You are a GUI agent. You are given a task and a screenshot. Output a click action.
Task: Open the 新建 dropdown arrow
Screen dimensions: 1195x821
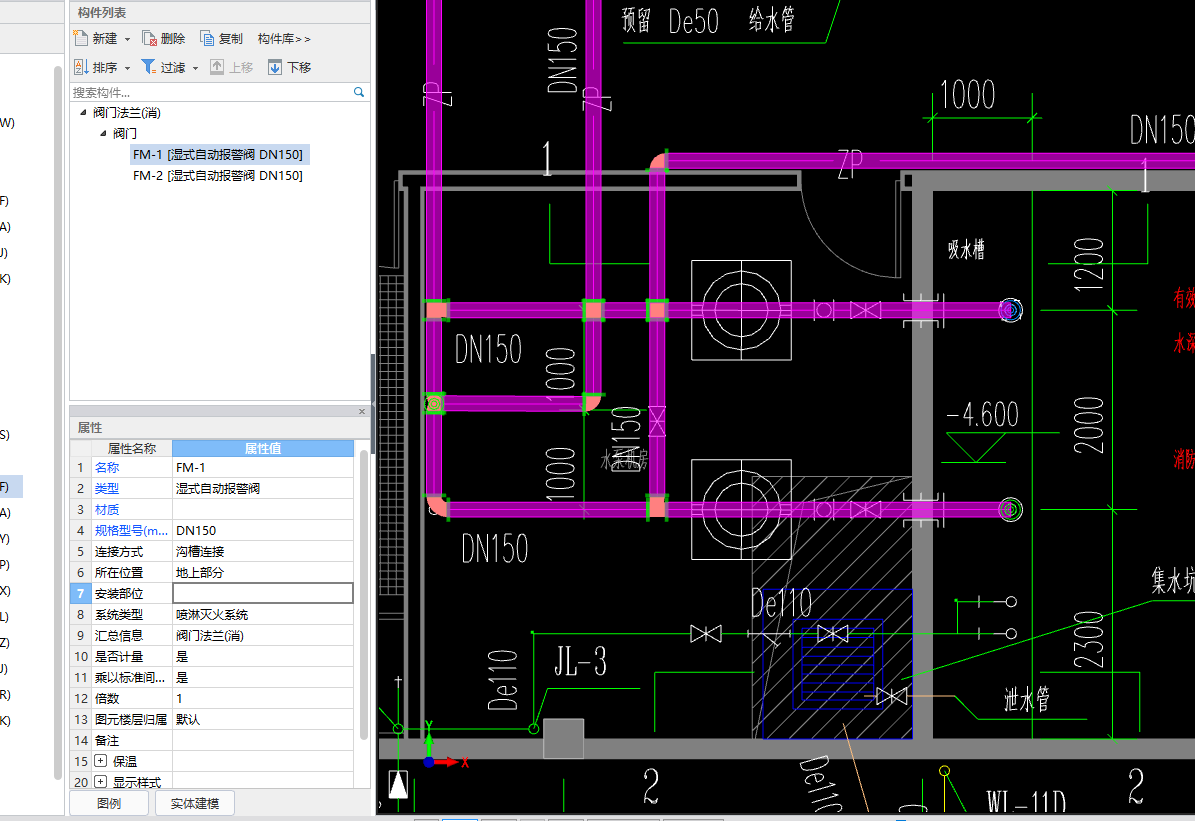point(127,39)
